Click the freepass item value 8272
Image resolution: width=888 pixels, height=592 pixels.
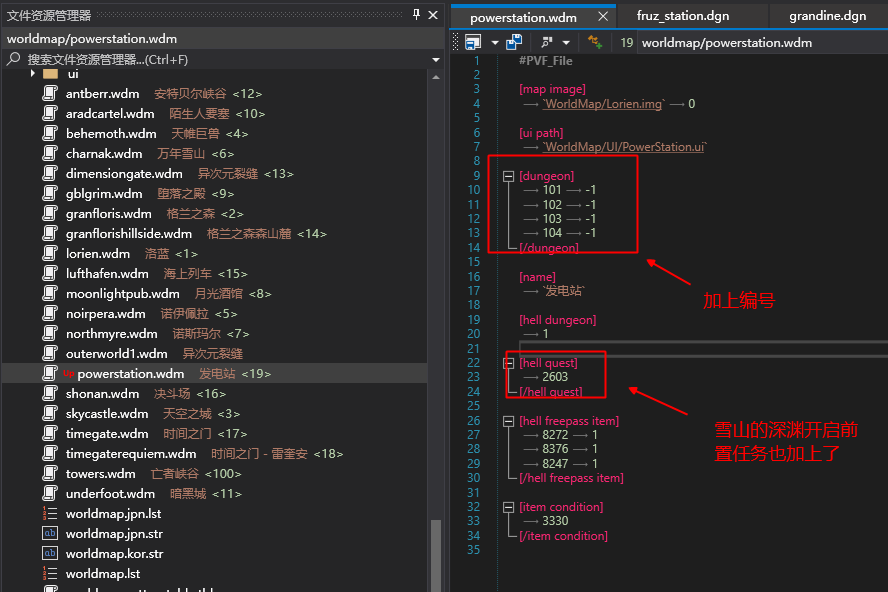point(555,435)
